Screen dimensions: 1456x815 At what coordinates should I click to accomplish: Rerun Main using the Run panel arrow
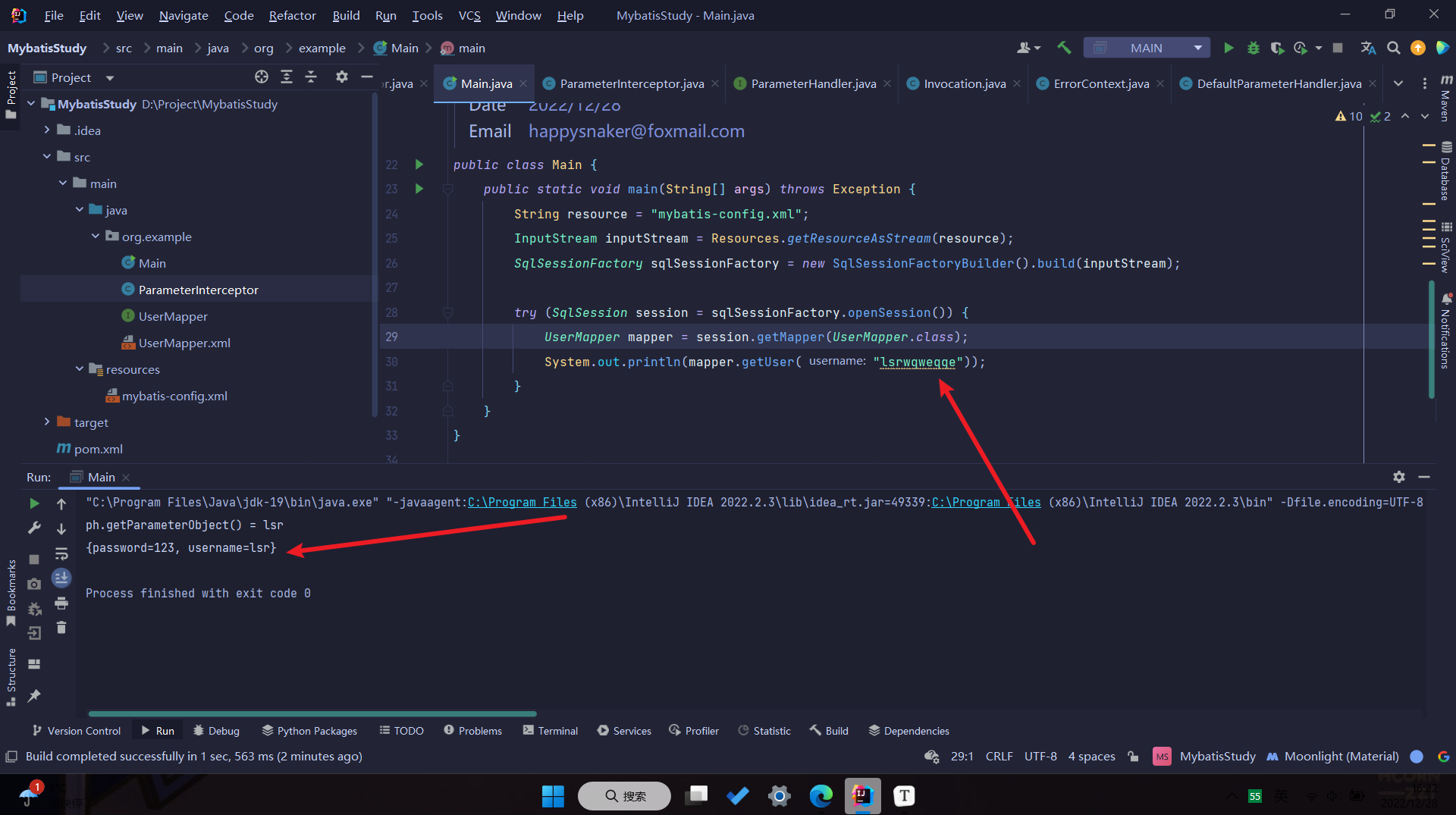[x=34, y=503]
